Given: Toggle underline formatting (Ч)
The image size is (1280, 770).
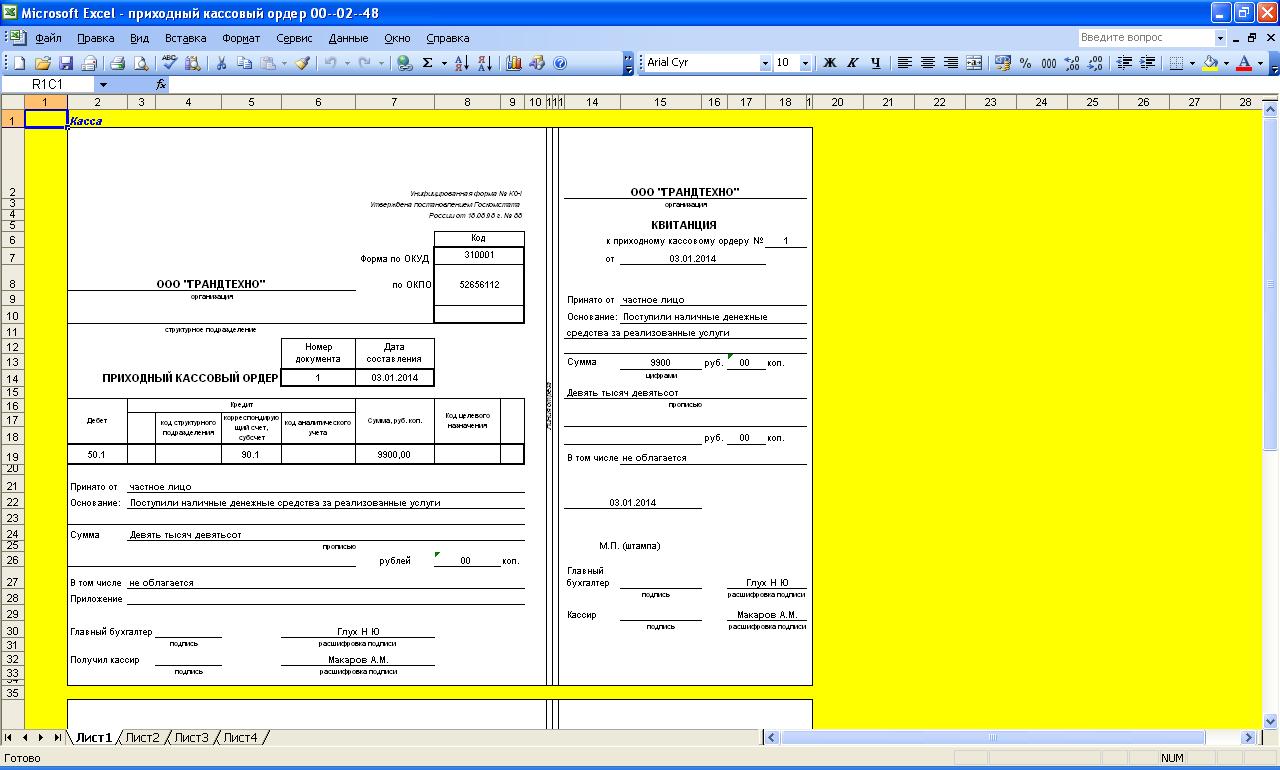Looking at the screenshot, I should [x=875, y=63].
